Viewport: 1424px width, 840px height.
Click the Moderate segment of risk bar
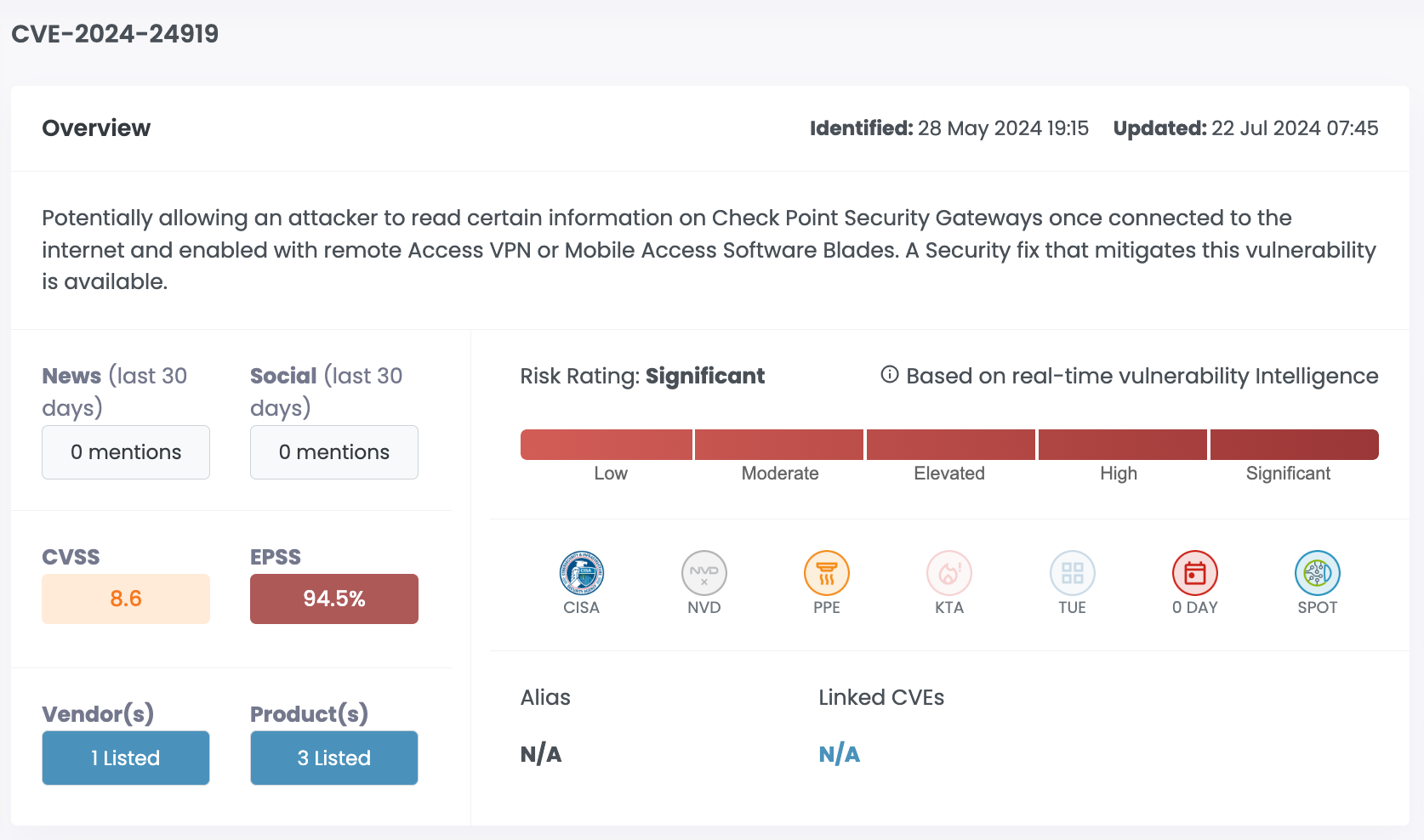pos(779,445)
